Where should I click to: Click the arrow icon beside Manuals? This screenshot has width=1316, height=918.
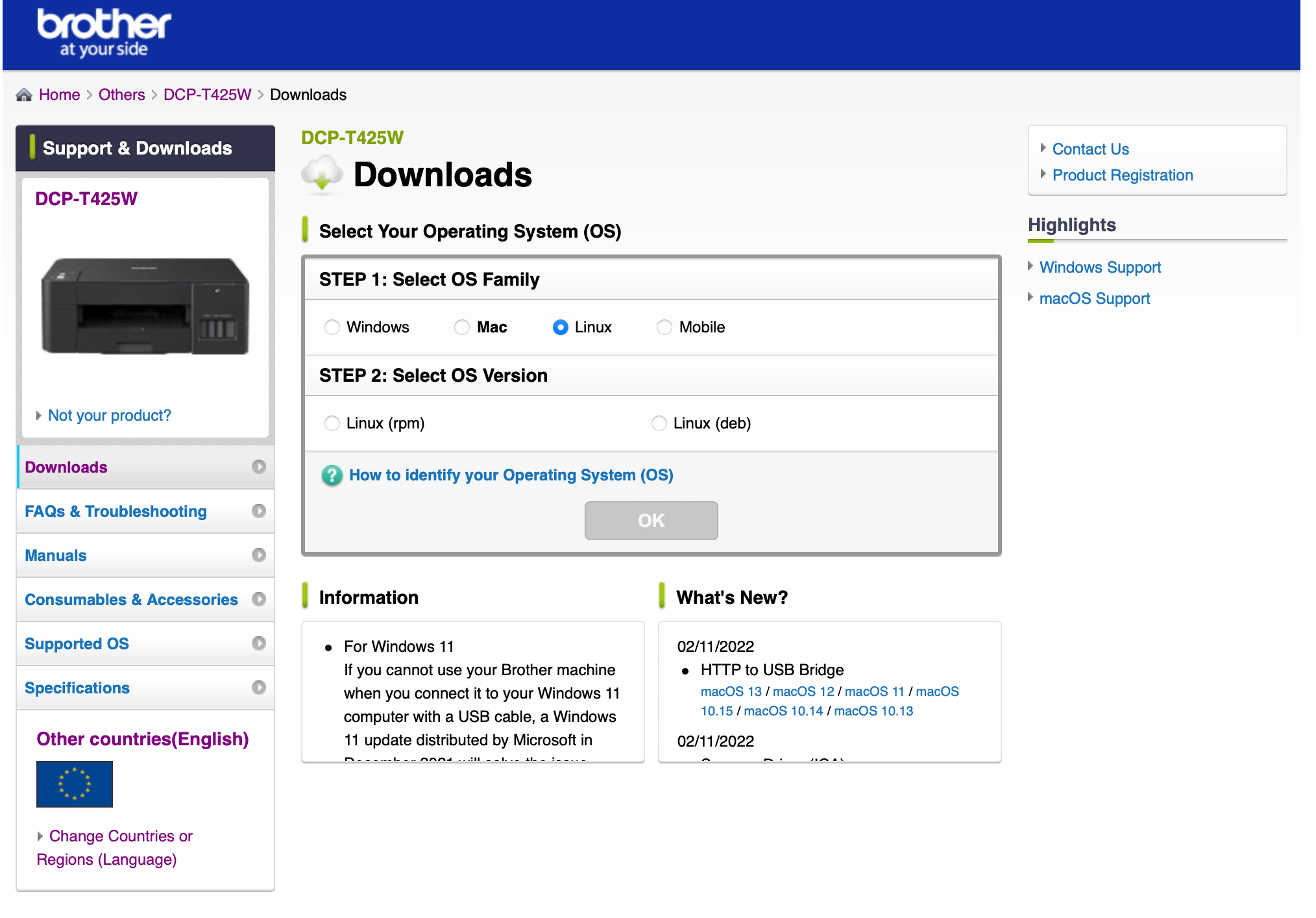(x=260, y=555)
